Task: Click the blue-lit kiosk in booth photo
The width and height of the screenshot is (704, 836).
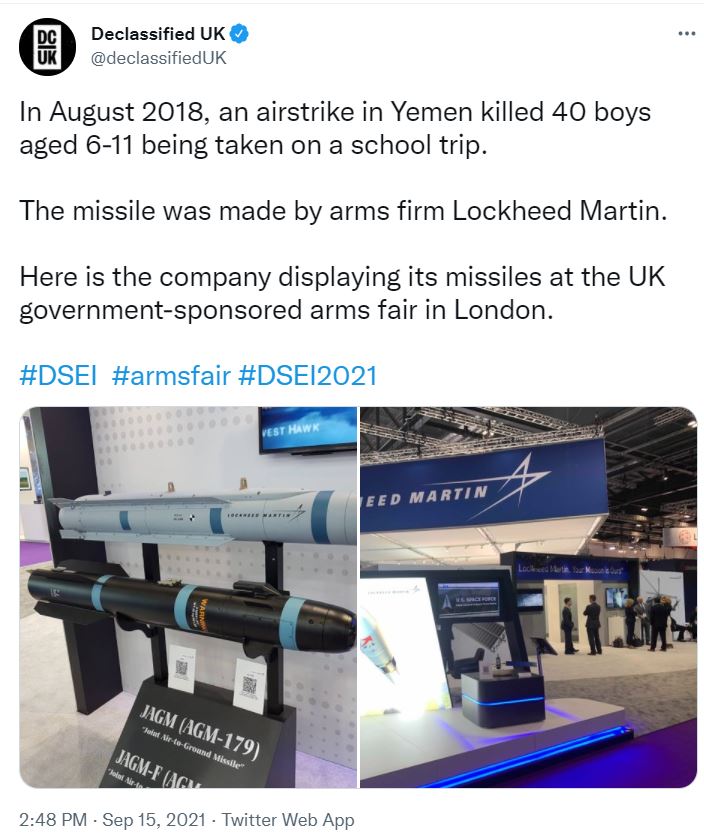Action: coord(502,699)
